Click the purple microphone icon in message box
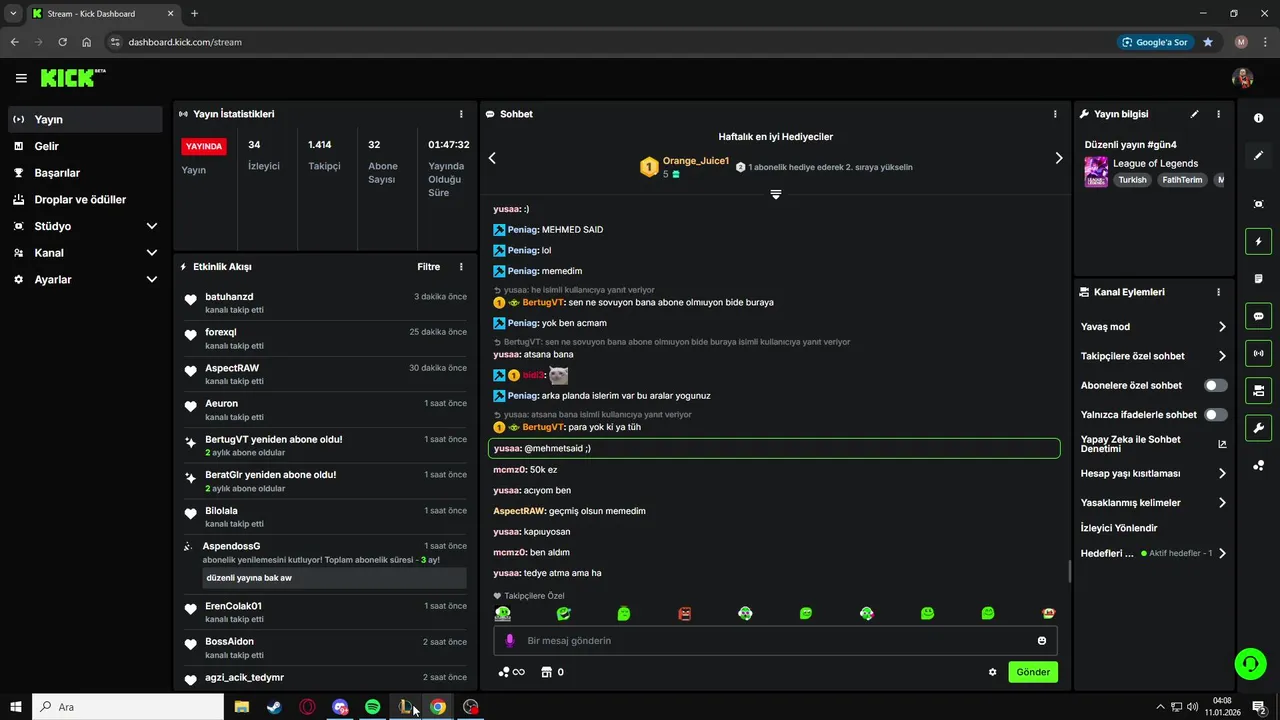Image resolution: width=1280 pixels, height=720 pixels. (509, 641)
